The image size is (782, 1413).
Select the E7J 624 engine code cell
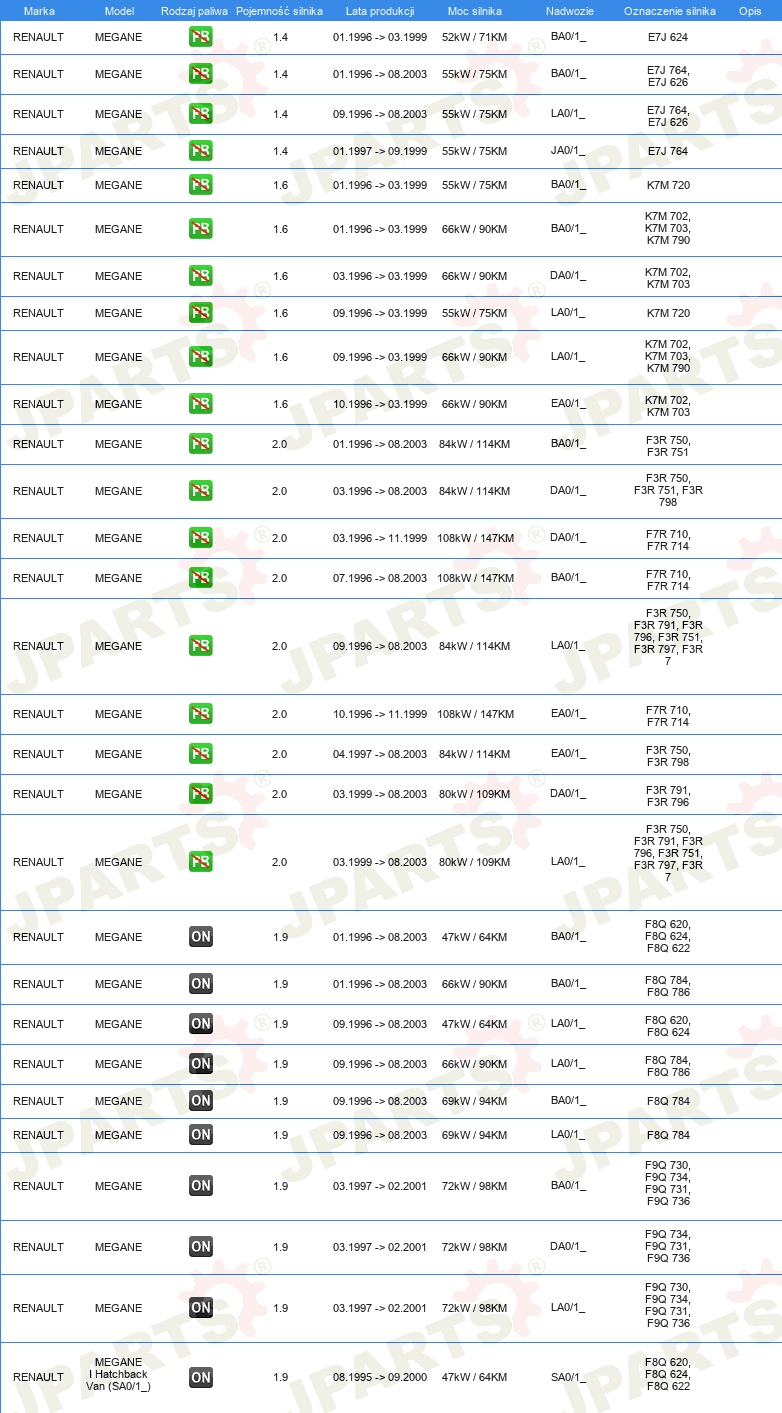pyautogui.click(x=668, y=37)
